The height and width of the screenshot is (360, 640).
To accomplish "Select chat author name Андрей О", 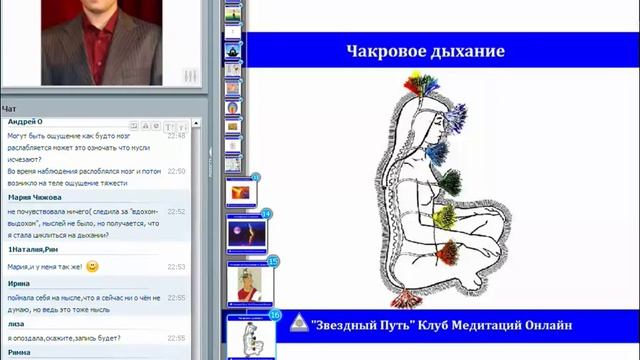I will pyautogui.click(x=25, y=122).
